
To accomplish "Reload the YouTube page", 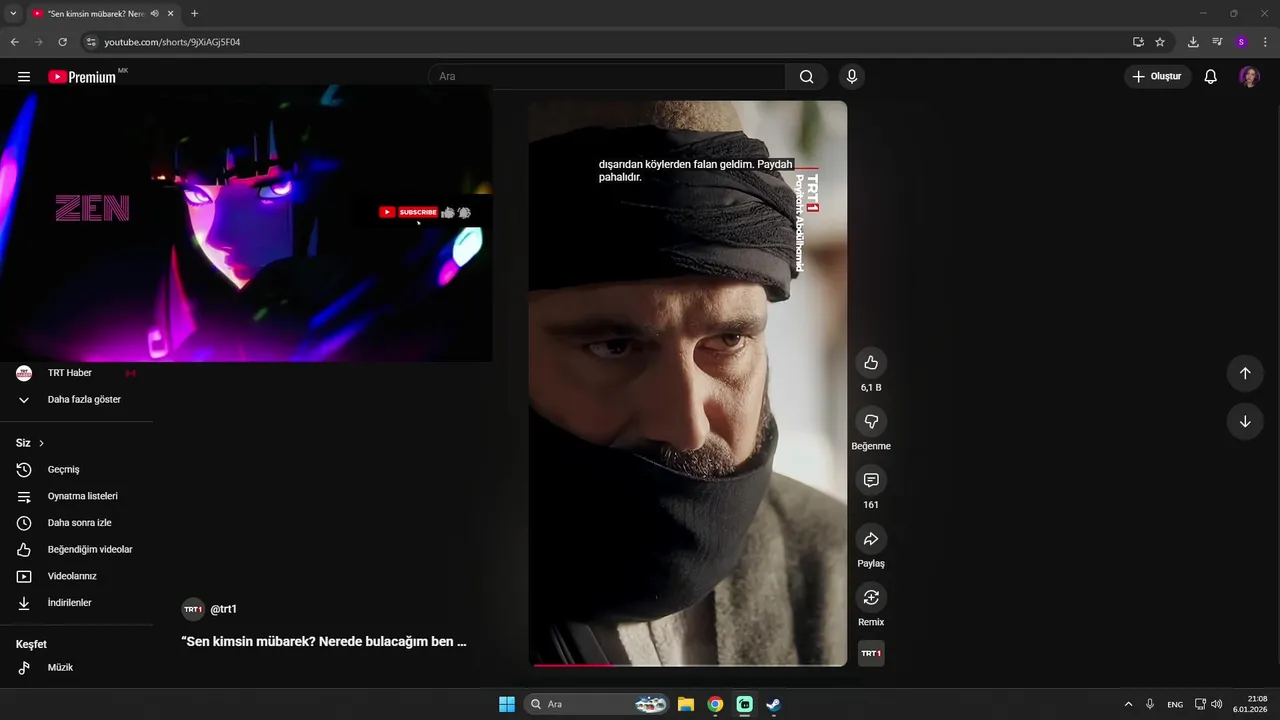I will (62, 42).
